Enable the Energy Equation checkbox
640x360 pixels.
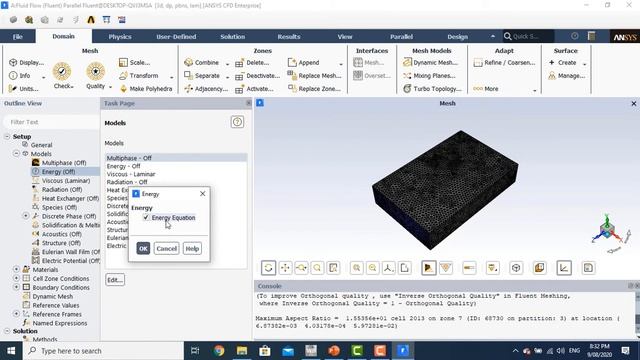point(146,218)
